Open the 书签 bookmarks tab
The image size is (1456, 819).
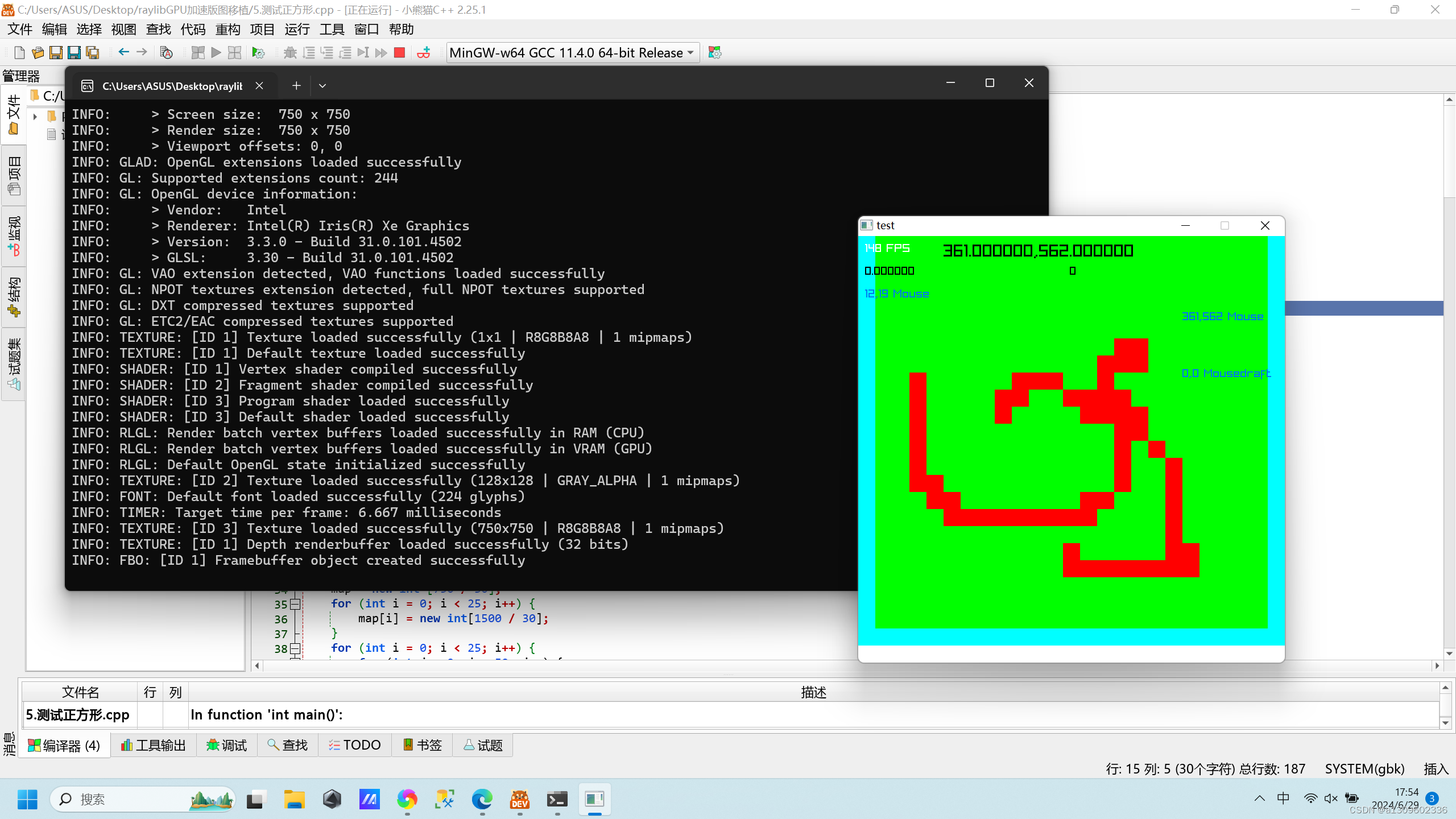point(421,744)
